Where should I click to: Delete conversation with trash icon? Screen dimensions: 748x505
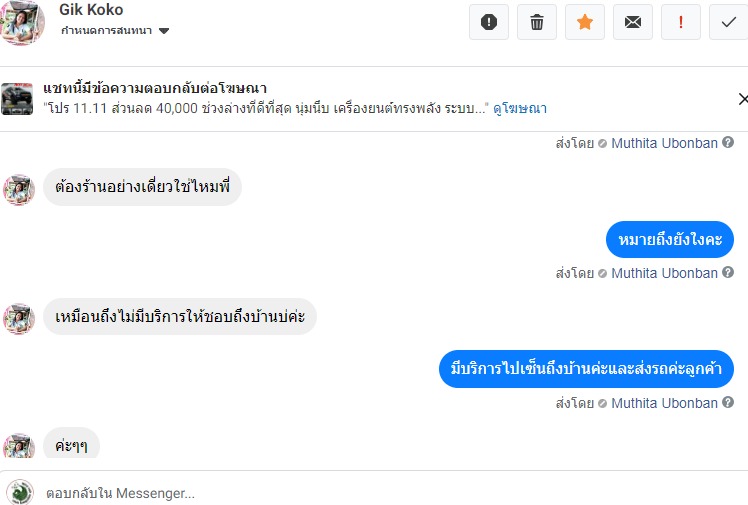(537, 21)
